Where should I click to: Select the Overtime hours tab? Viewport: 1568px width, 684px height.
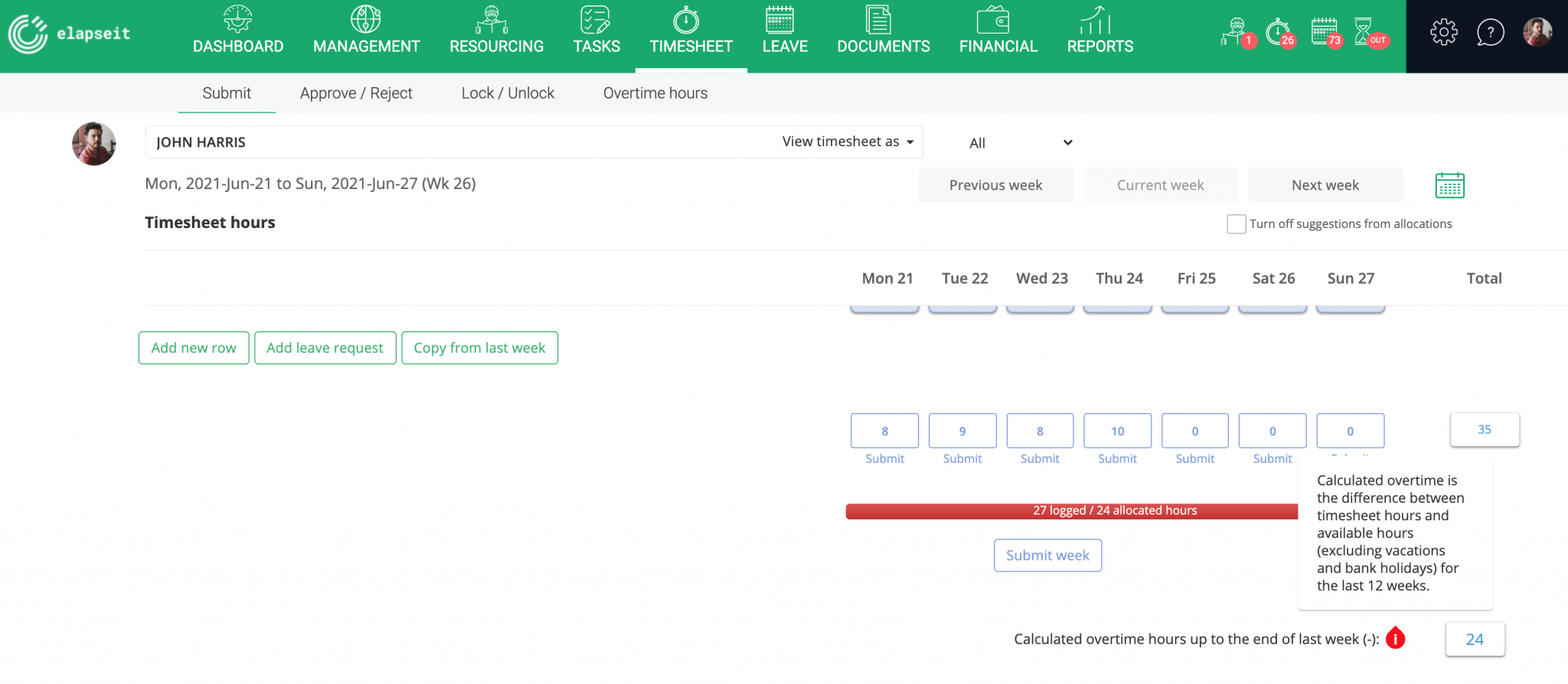coord(655,93)
